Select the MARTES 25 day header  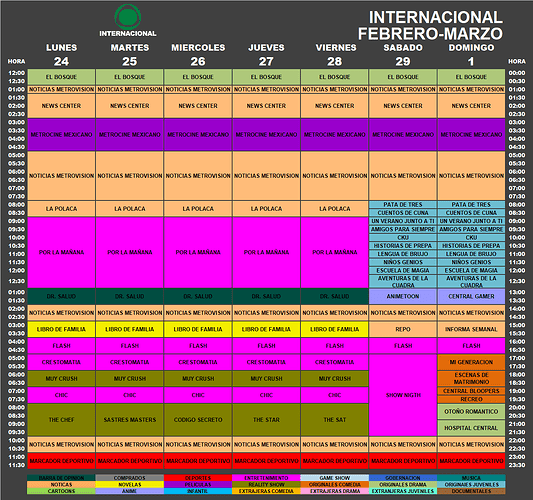tap(130, 54)
